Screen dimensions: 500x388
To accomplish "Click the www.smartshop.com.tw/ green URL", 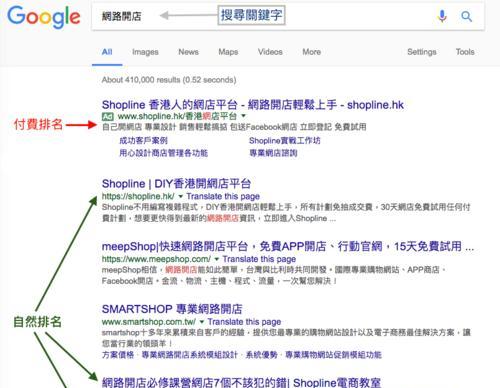I will tap(149, 322).
